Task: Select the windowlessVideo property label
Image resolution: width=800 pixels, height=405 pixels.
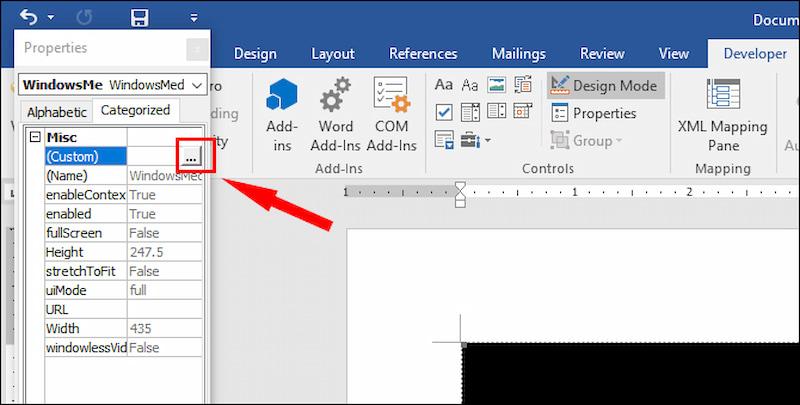Action: pyautogui.click(x=85, y=347)
